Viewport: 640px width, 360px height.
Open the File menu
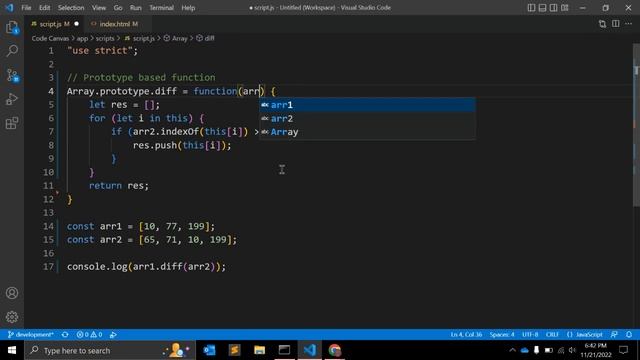(x=26, y=8)
